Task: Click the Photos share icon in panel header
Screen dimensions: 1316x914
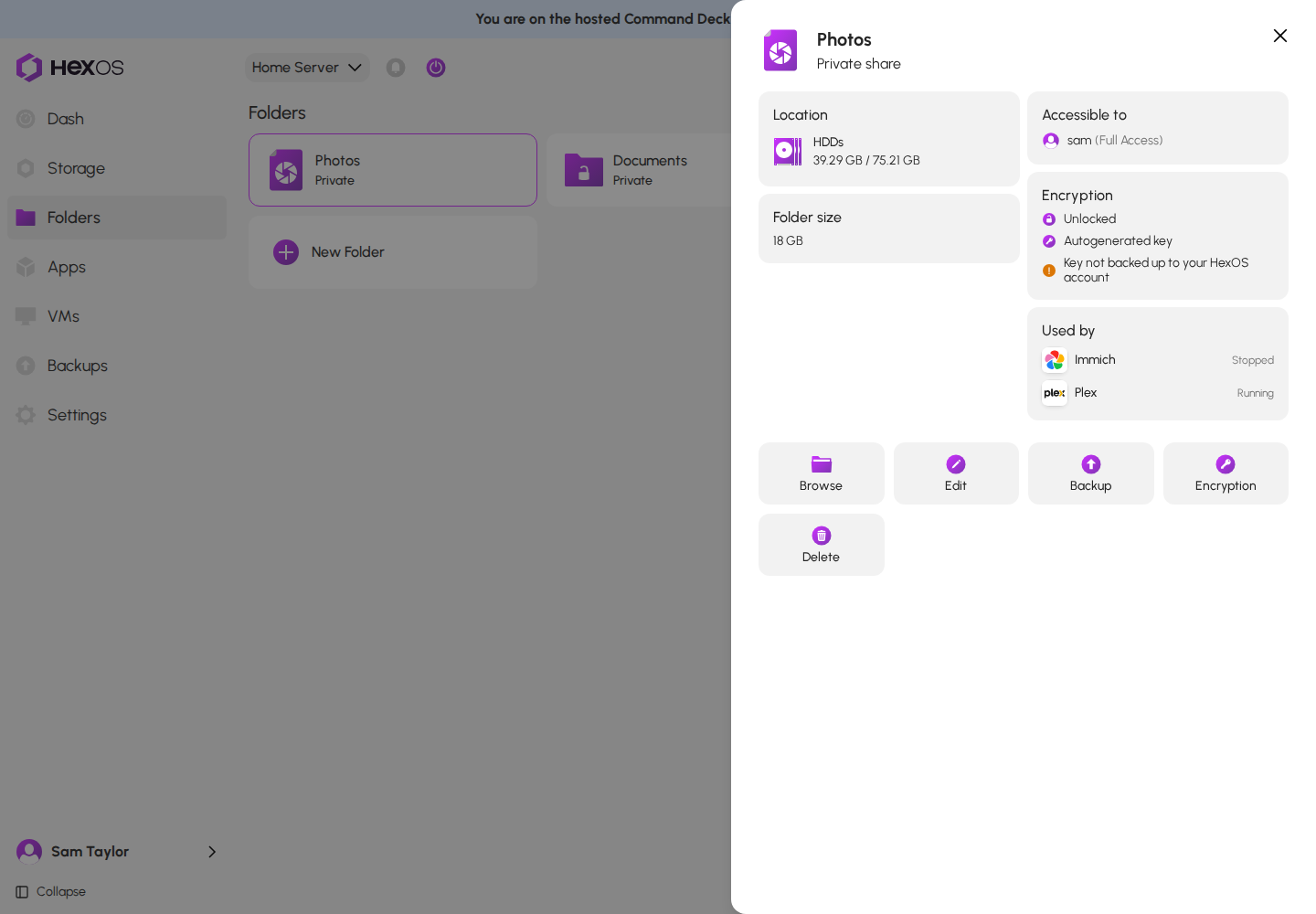Action: click(x=780, y=50)
